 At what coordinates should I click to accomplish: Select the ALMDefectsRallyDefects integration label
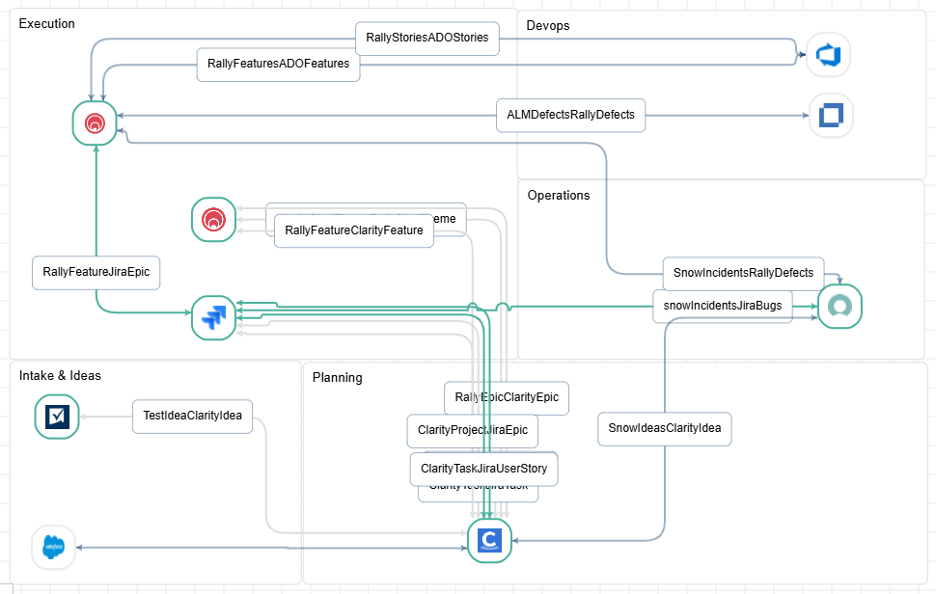[x=570, y=115]
